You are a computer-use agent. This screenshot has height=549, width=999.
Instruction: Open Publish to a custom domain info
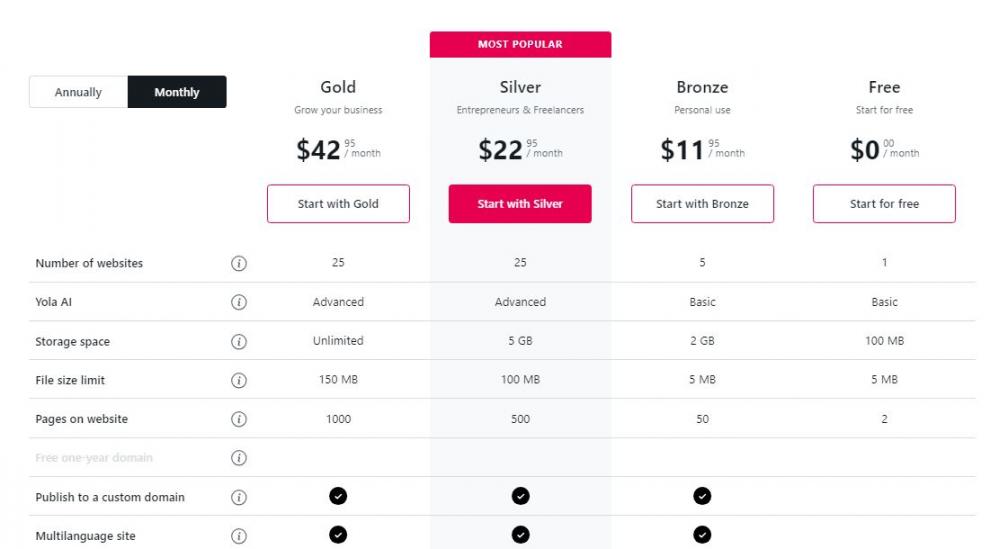pos(239,497)
